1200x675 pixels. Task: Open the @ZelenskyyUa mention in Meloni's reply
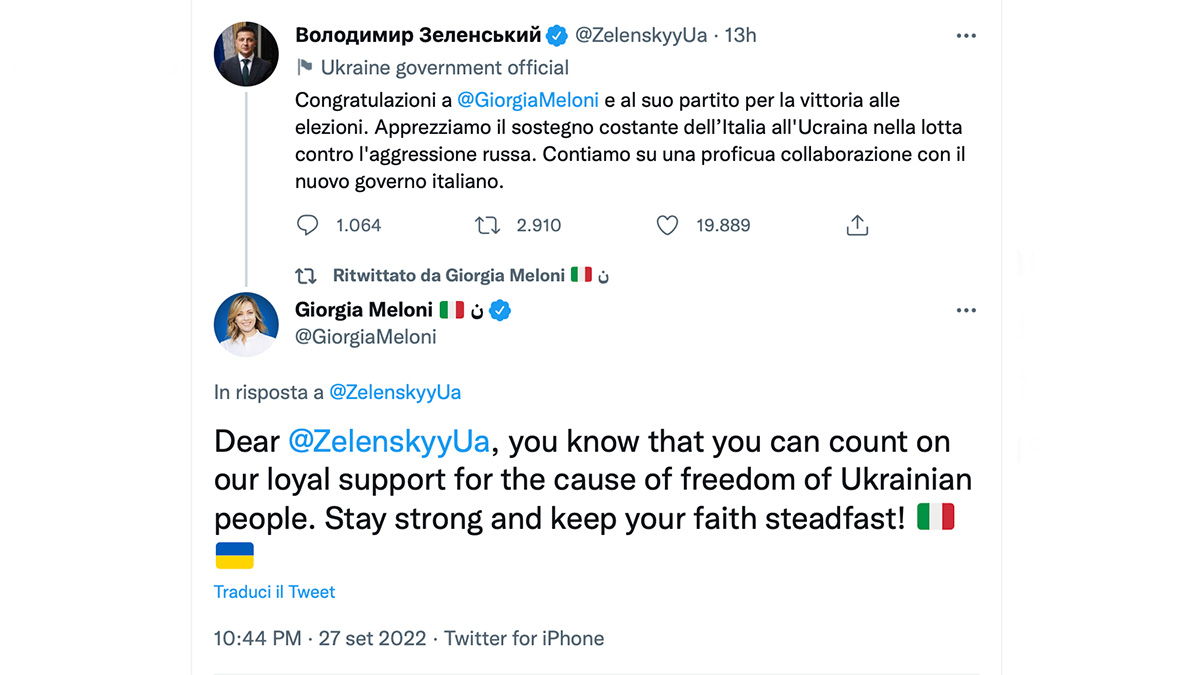pyautogui.click(x=390, y=441)
